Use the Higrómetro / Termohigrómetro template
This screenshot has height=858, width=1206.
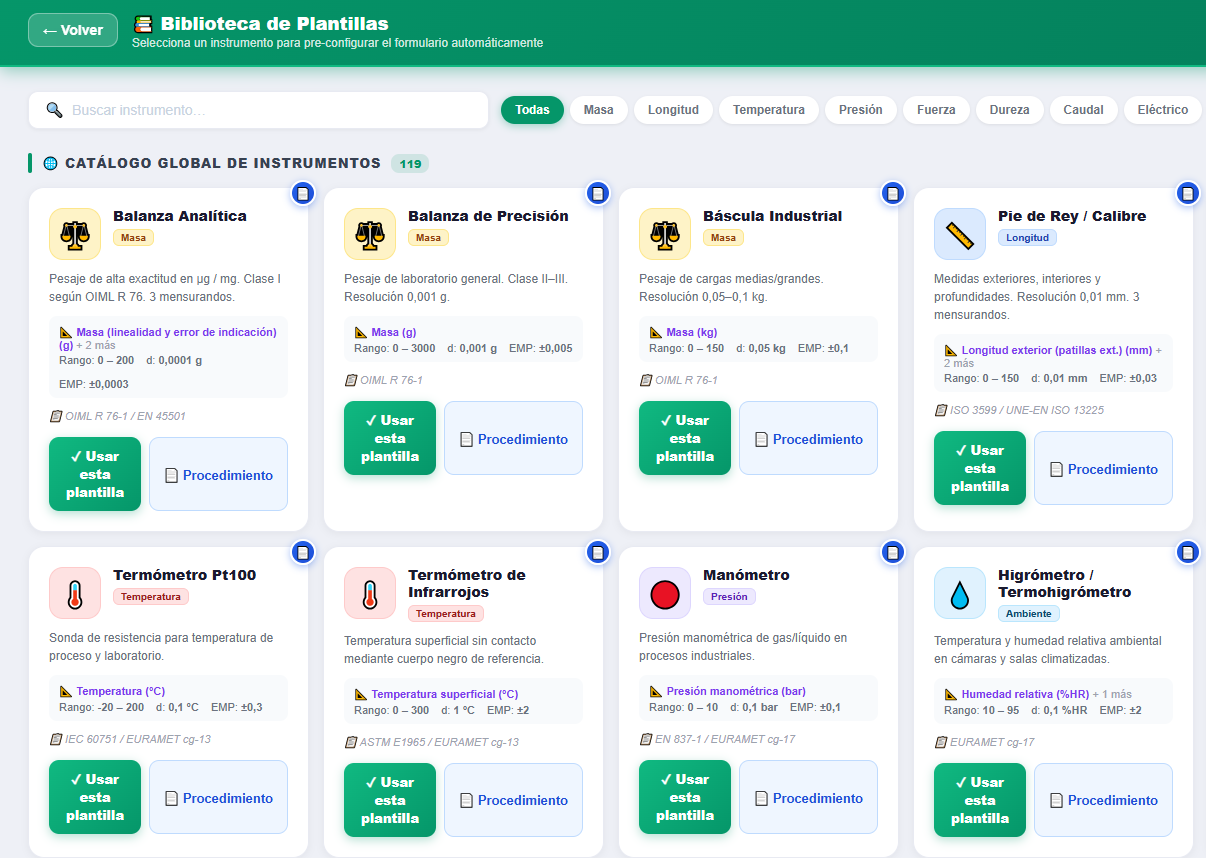980,800
